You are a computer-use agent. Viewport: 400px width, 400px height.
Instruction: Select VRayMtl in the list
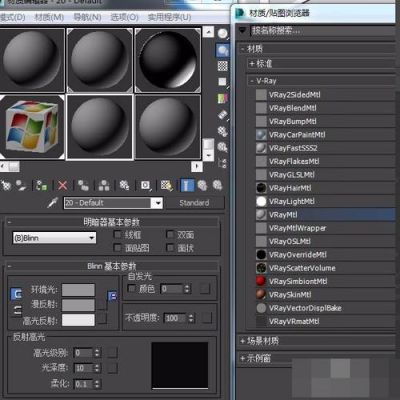point(325,215)
